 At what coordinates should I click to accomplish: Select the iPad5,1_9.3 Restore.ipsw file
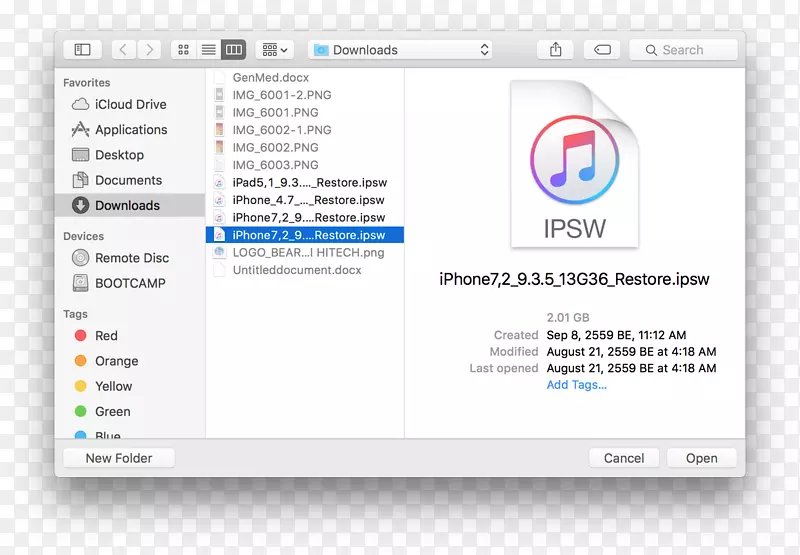[x=305, y=183]
